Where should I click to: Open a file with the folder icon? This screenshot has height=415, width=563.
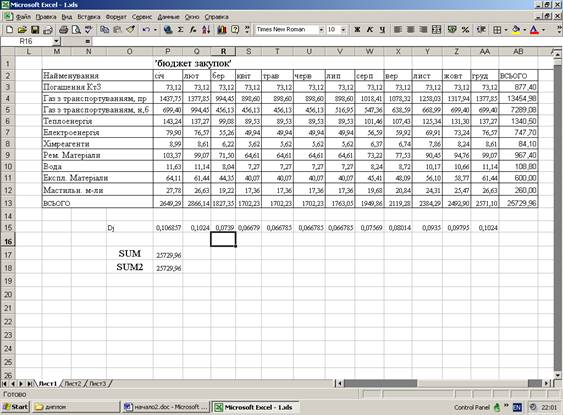pyautogui.click(x=22, y=29)
